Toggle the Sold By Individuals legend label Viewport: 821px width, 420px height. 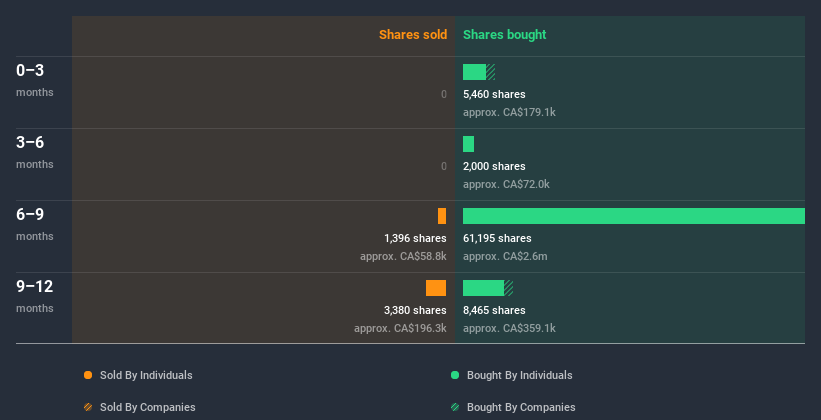point(146,375)
